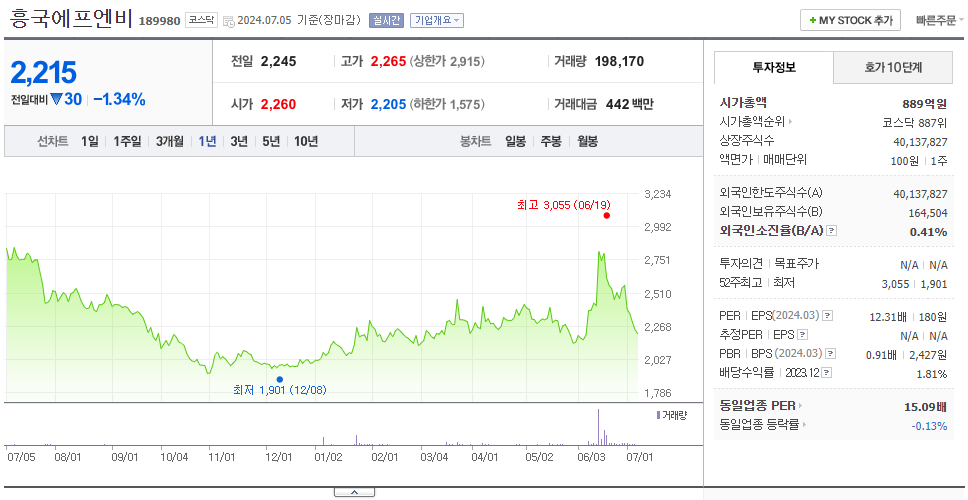968x500 pixels.
Task: Click the 목표주가 label
Action: (797, 264)
